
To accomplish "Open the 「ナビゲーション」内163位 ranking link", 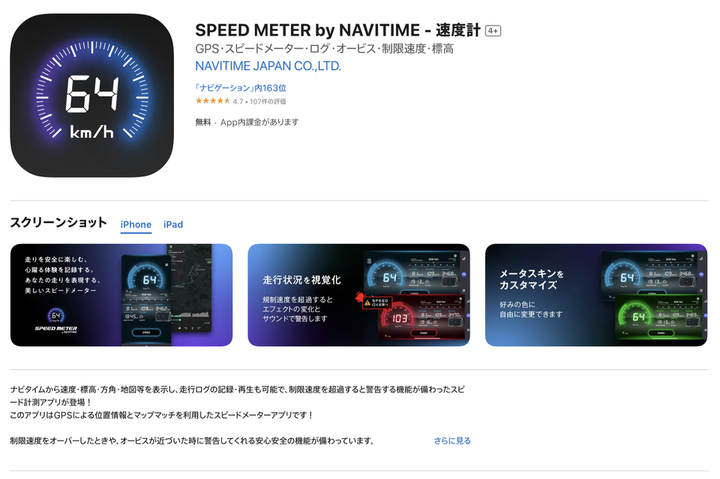I will point(241,88).
